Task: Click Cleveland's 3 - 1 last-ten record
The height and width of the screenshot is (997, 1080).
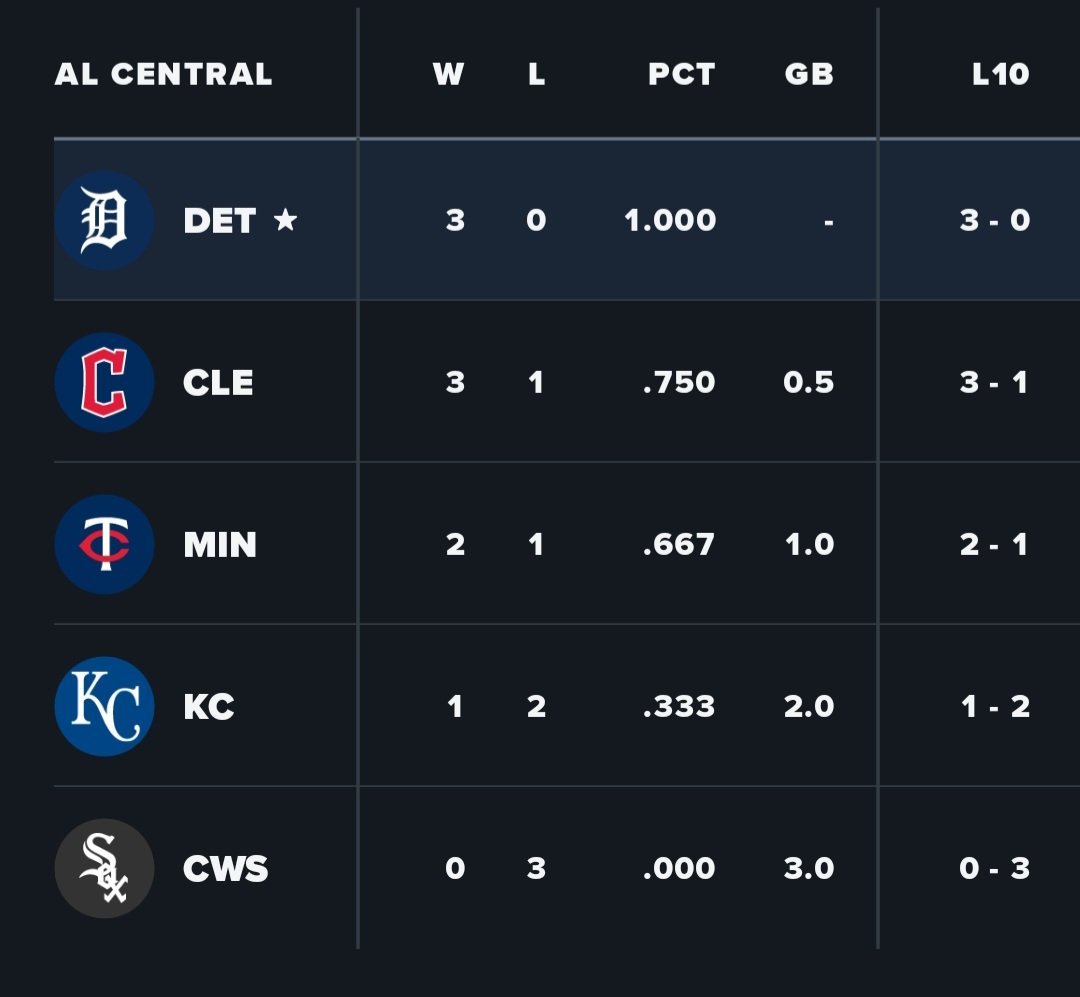Action: (994, 382)
